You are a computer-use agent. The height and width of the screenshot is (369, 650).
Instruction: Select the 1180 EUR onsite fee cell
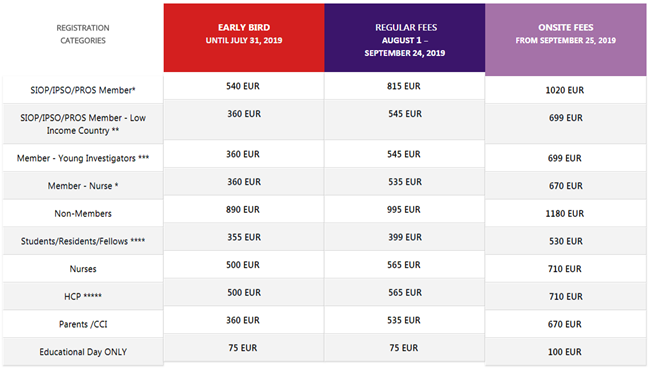[x=565, y=214]
